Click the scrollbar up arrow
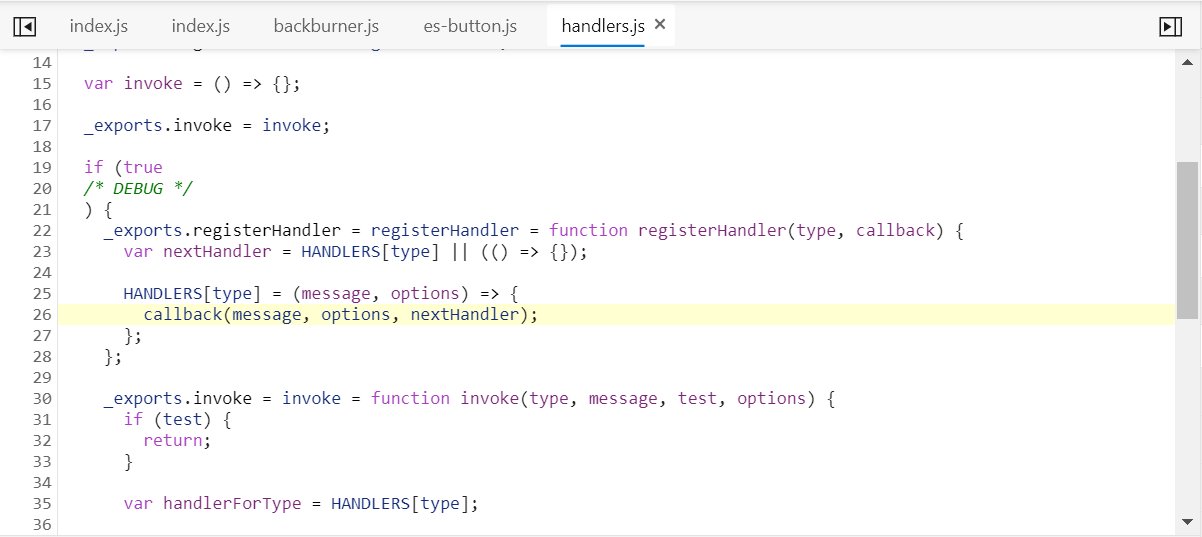The width and height of the screenshot is (1202, 537). [x=1187, y=61]
